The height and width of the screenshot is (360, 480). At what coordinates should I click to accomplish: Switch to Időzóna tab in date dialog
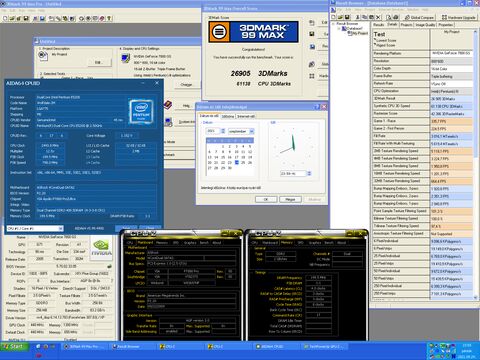tap(228, 116)
